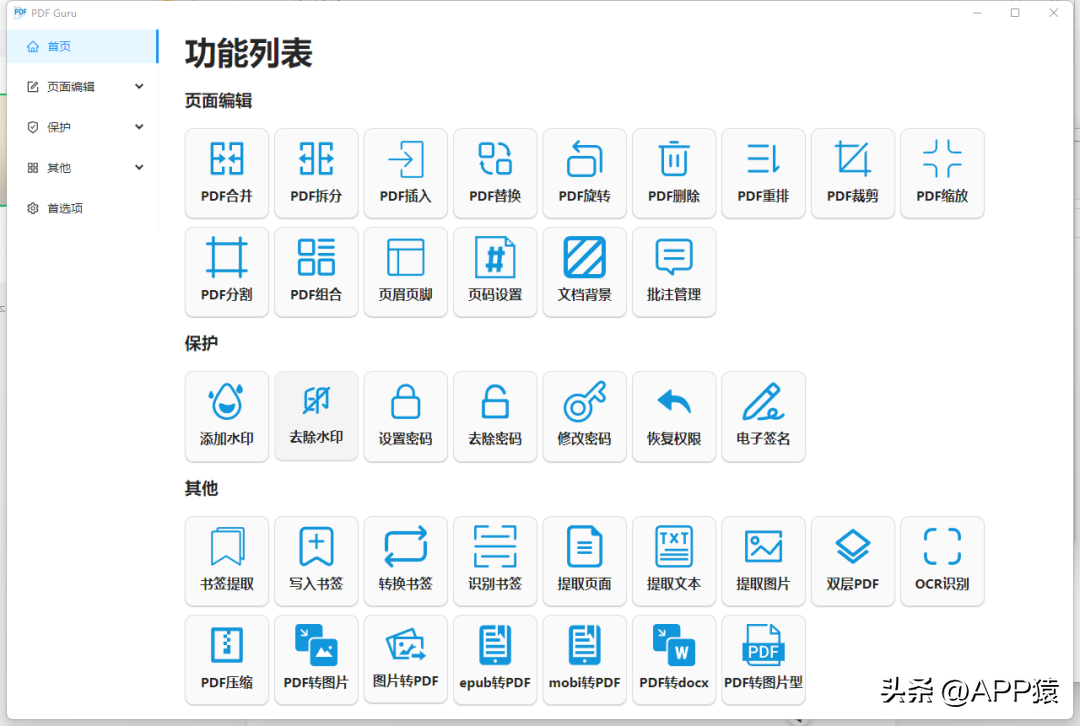Select 保护 in the sidebar
This screenshot has height=726, width=1080.
[x=83, y=127]
